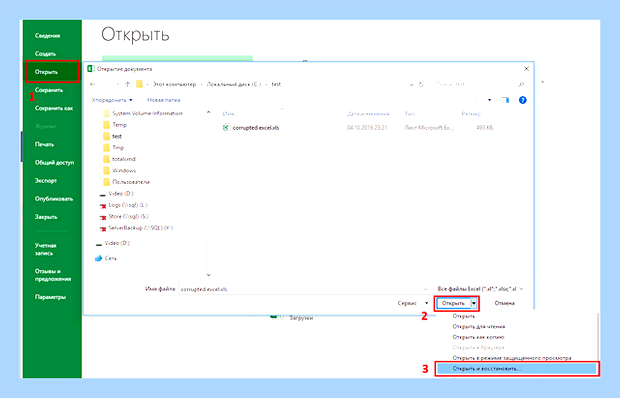Select Экспорт in the sidebar
Viewport: 620px width, 398px height.
tap(46, 181)
